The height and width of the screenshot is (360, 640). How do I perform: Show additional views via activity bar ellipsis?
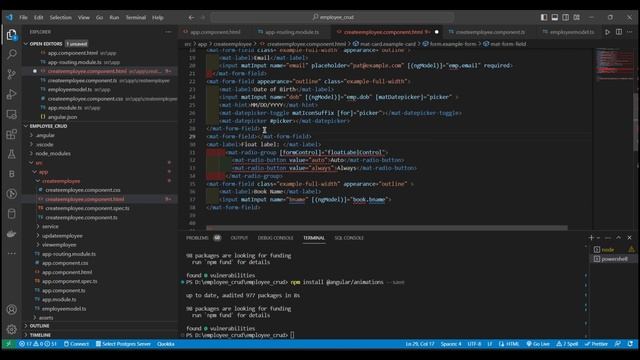(x=11, y=253)
